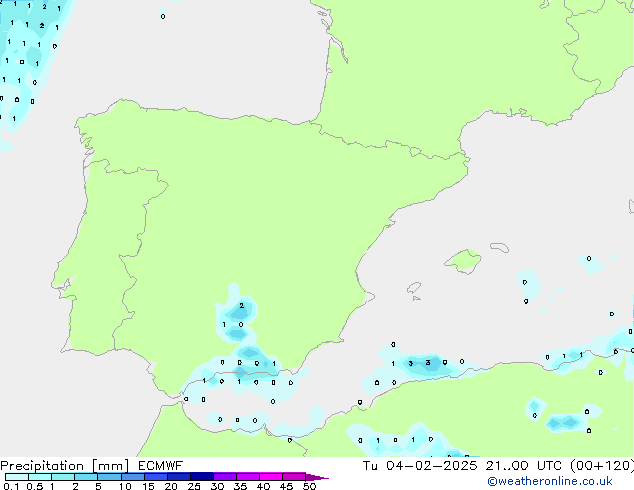634x490 pixels.
Task: Select the legend swatch between 10 and 15
Action: point(133,477)
